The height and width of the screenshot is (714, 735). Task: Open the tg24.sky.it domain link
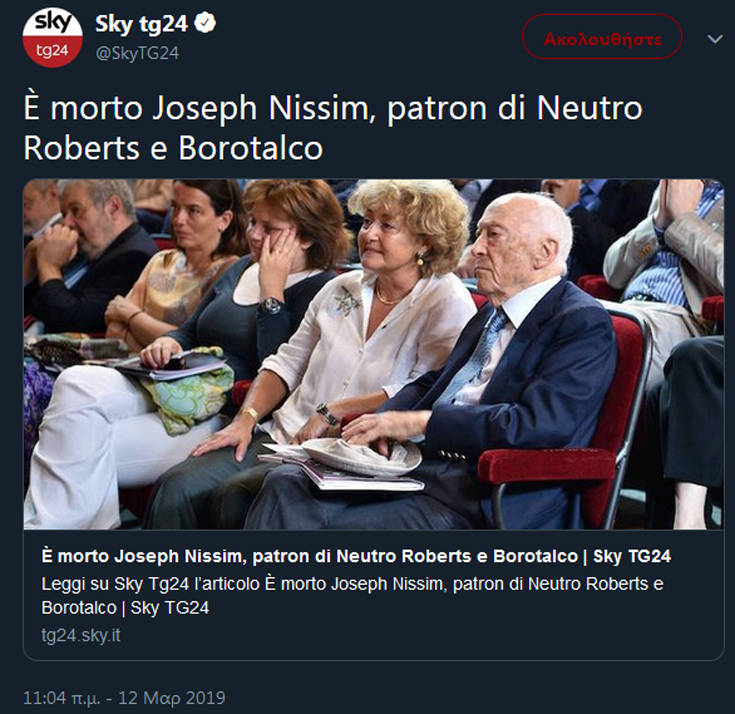coord(81,635)
